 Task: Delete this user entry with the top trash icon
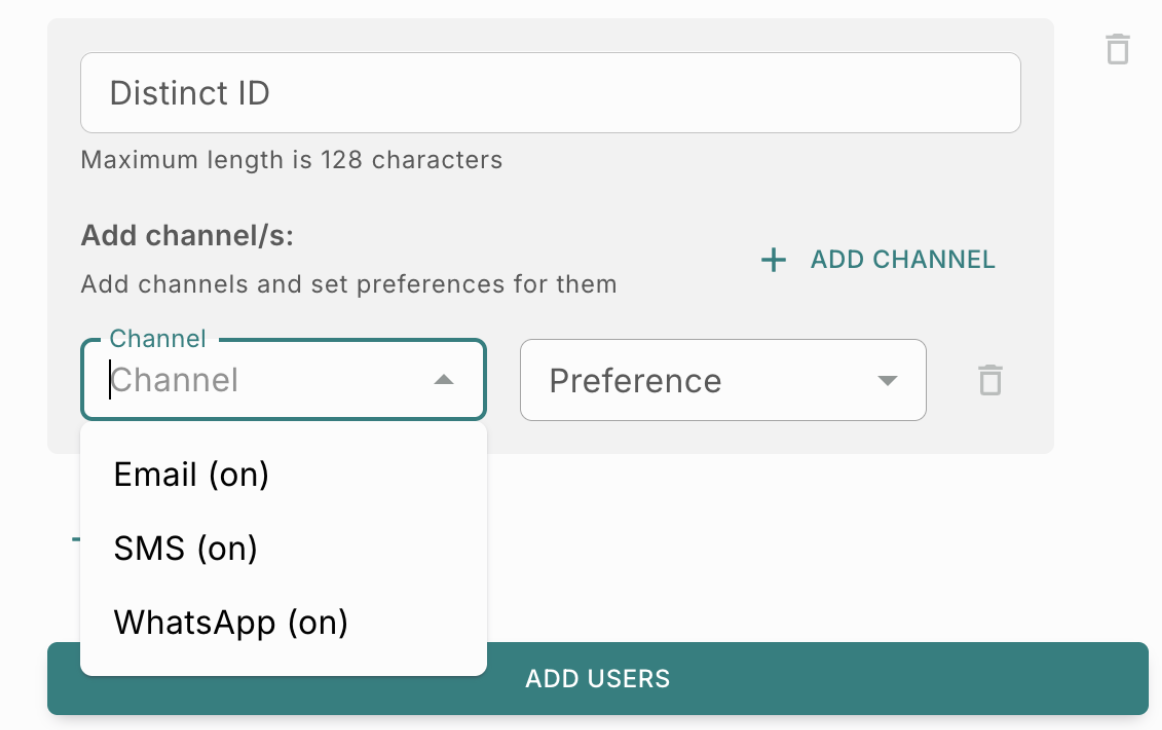[1117, 50]
